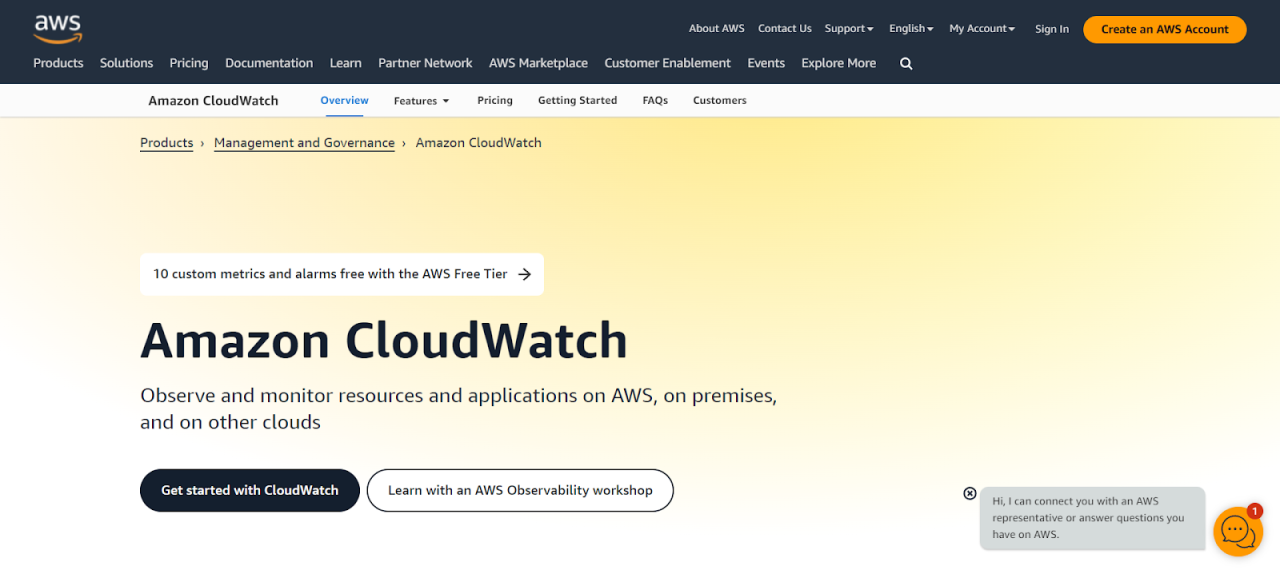This screenshot has width=1280, height=578.
Task: Open the Products breadcrumb link
Action: [166, 143]
